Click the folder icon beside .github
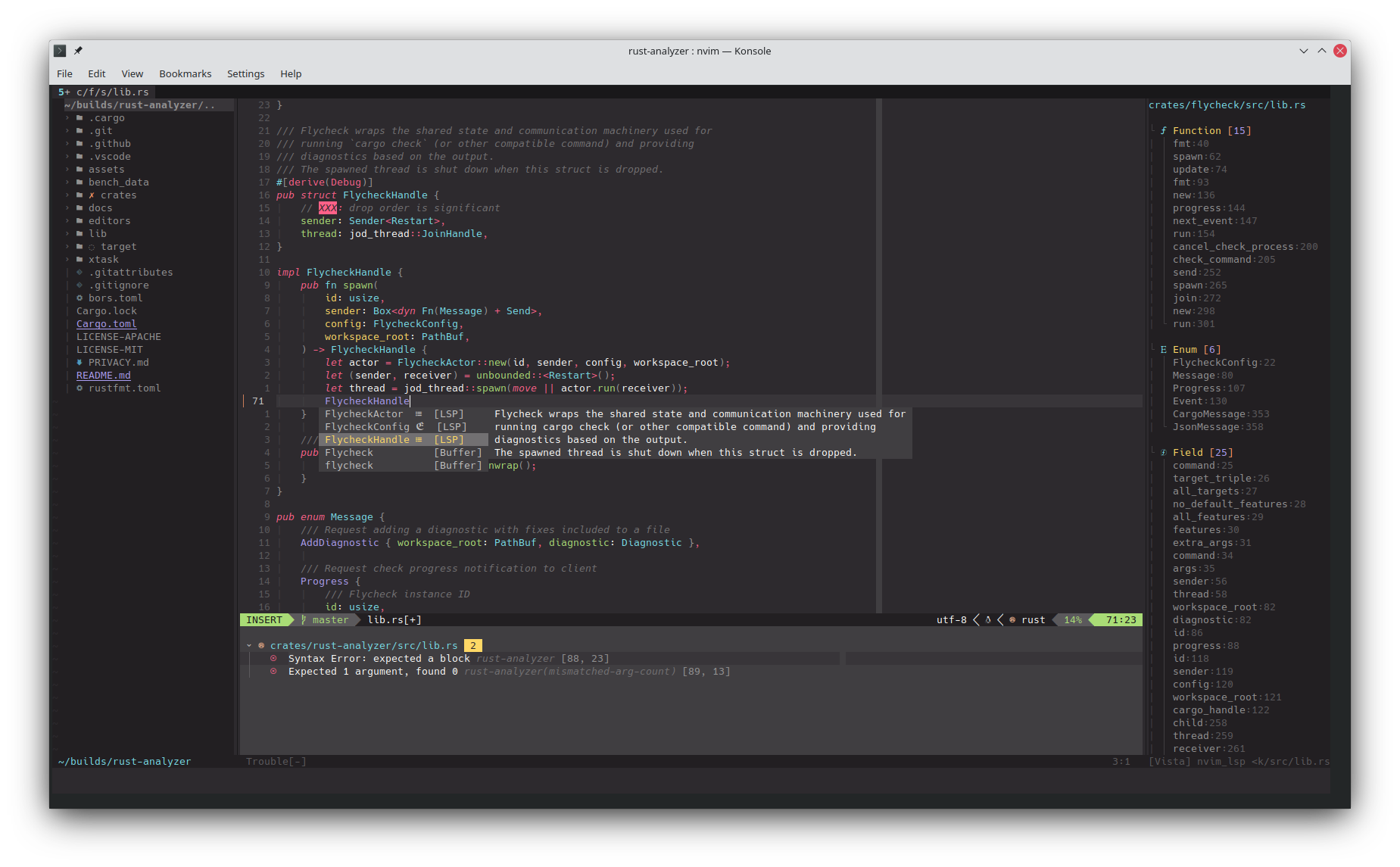1400x867 pixels. click(x=80, y=144)
